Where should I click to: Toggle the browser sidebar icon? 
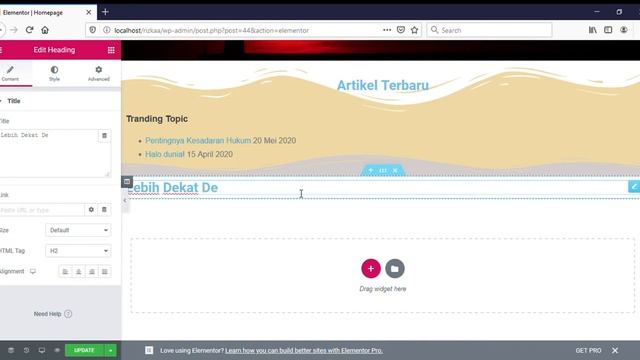coord(608,30)
